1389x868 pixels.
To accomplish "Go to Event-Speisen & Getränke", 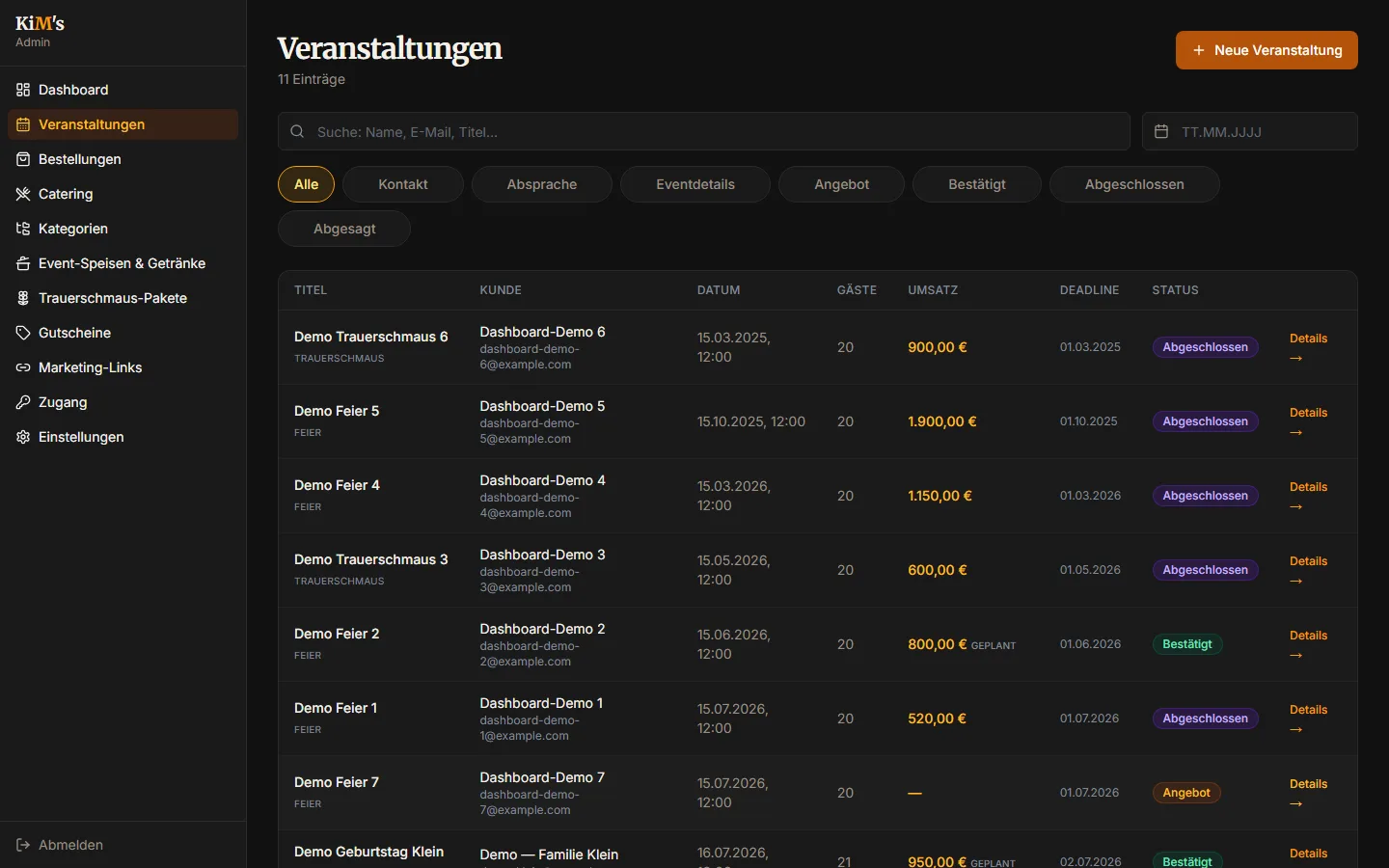I will [x=123, y=263].
